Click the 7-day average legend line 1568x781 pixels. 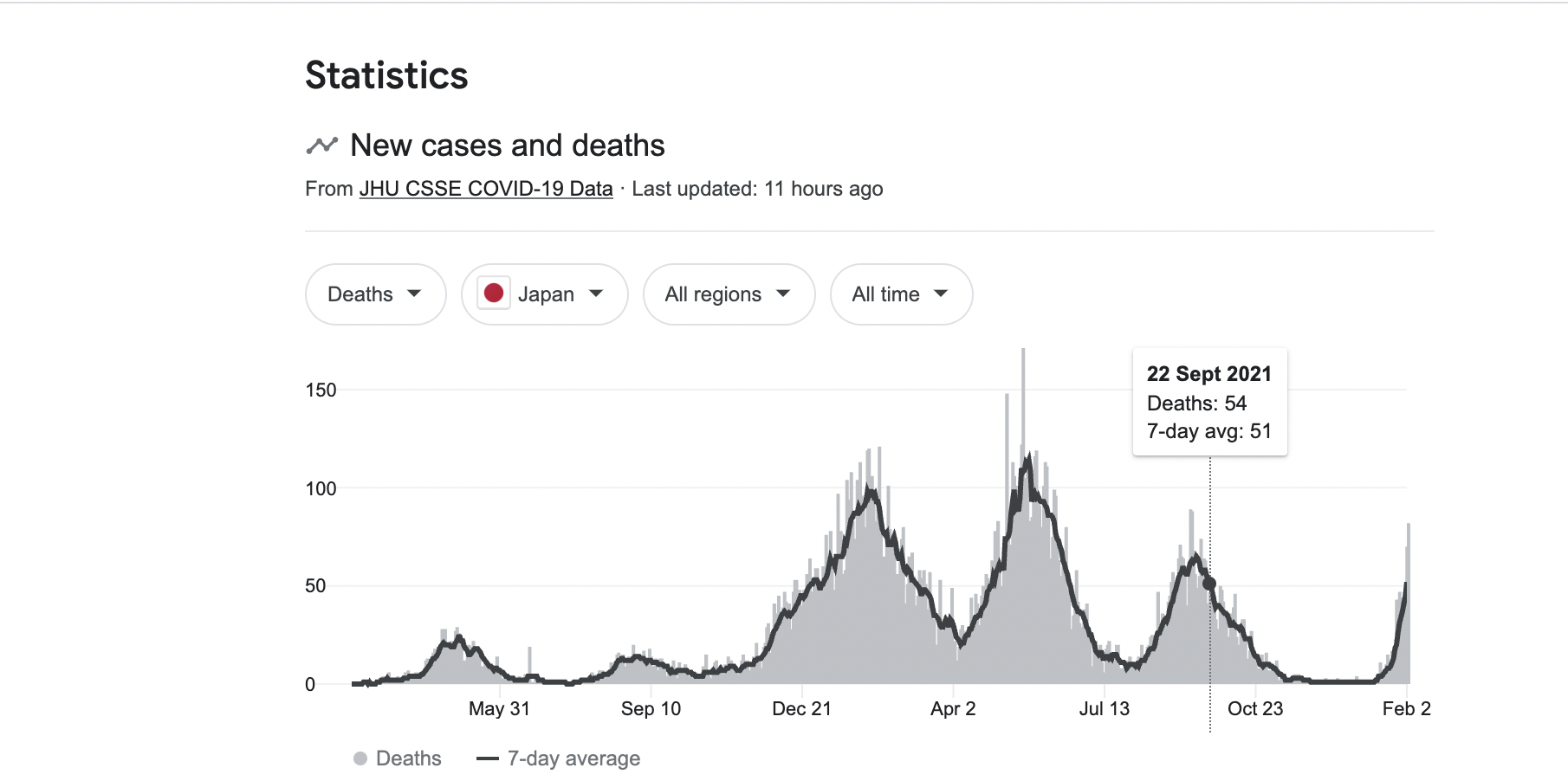pyautogui.click(x=488, y=758)
